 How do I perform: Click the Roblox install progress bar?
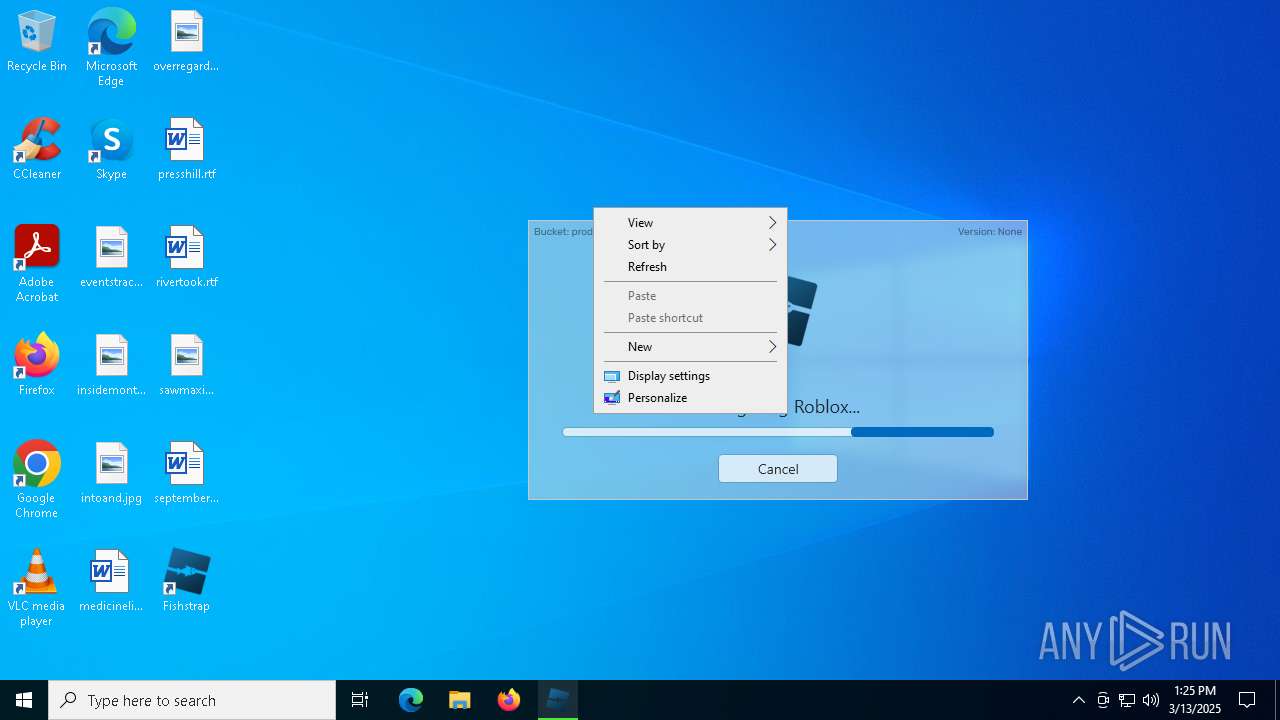pos(778,432)
